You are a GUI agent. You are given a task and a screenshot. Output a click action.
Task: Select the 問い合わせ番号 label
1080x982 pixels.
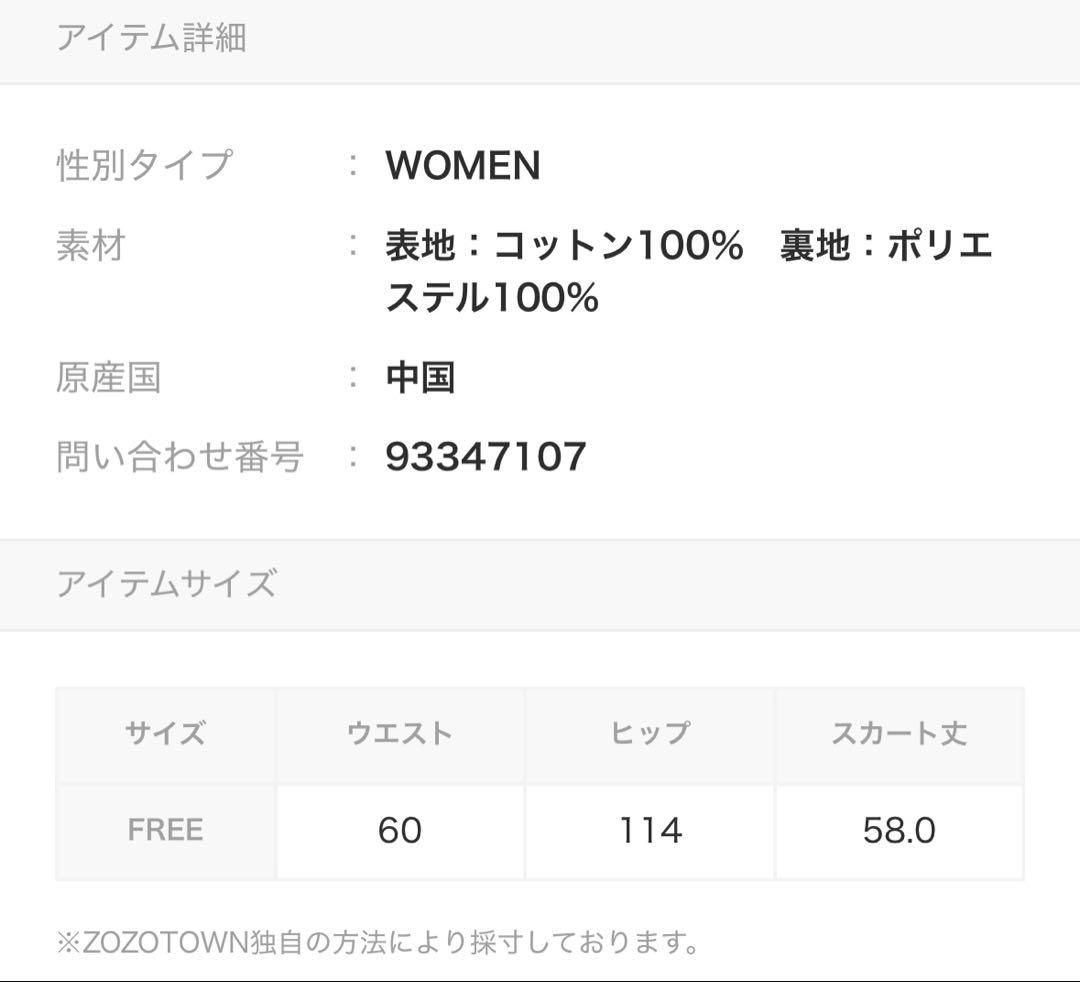[x=180, y=457]
